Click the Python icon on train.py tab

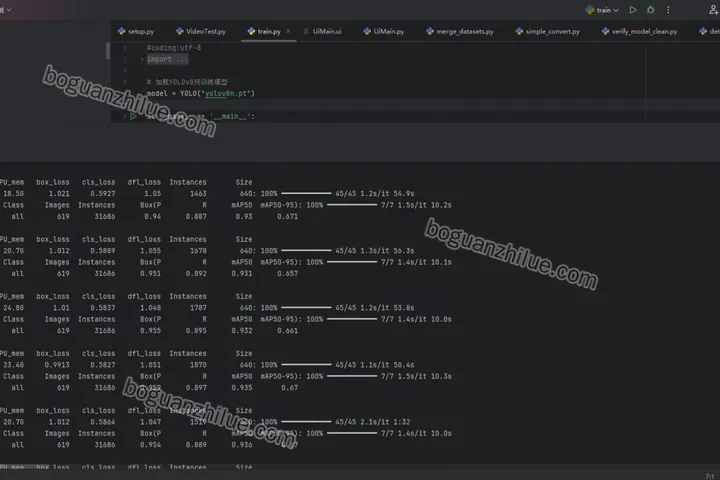pyautogui.click(x=251, y=31)
